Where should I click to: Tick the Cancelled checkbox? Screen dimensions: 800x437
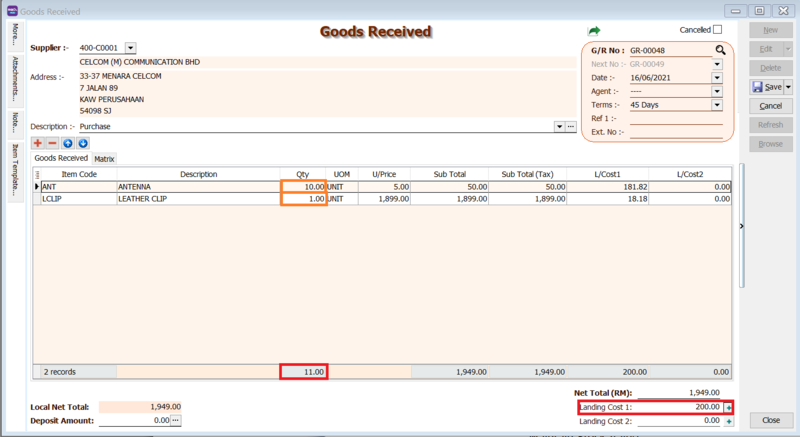[x=717, y=30]
